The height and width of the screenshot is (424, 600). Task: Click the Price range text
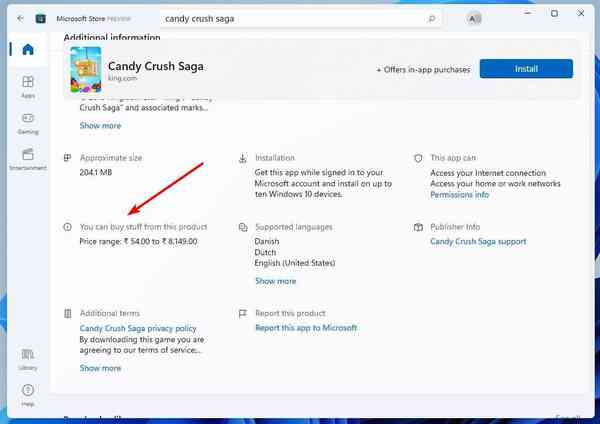click(138, 241)
